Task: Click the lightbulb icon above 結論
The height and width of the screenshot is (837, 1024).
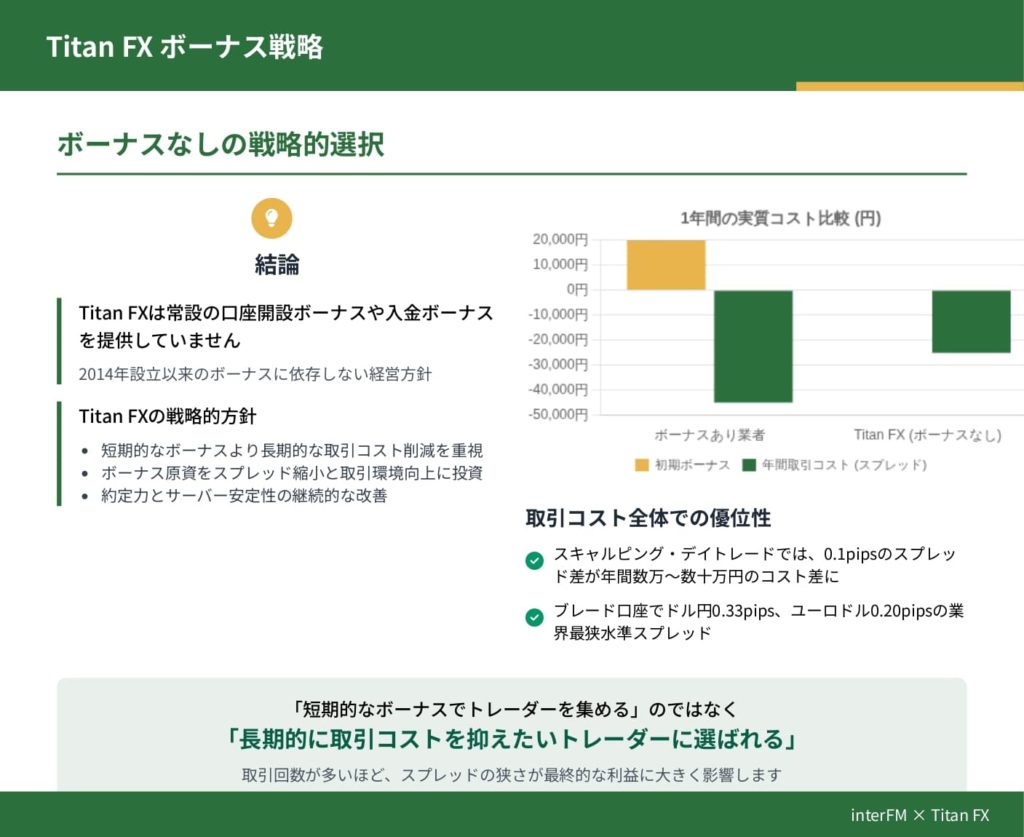Action: pos(272,217)
